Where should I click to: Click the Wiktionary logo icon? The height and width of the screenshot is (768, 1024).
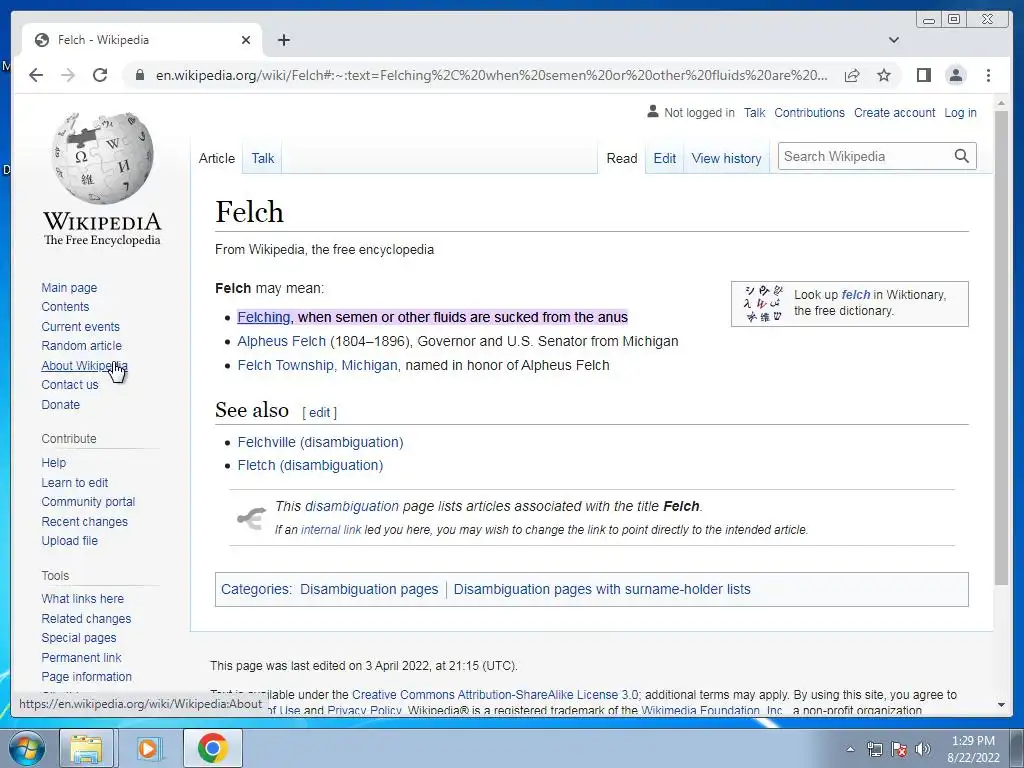pos(763,304)
